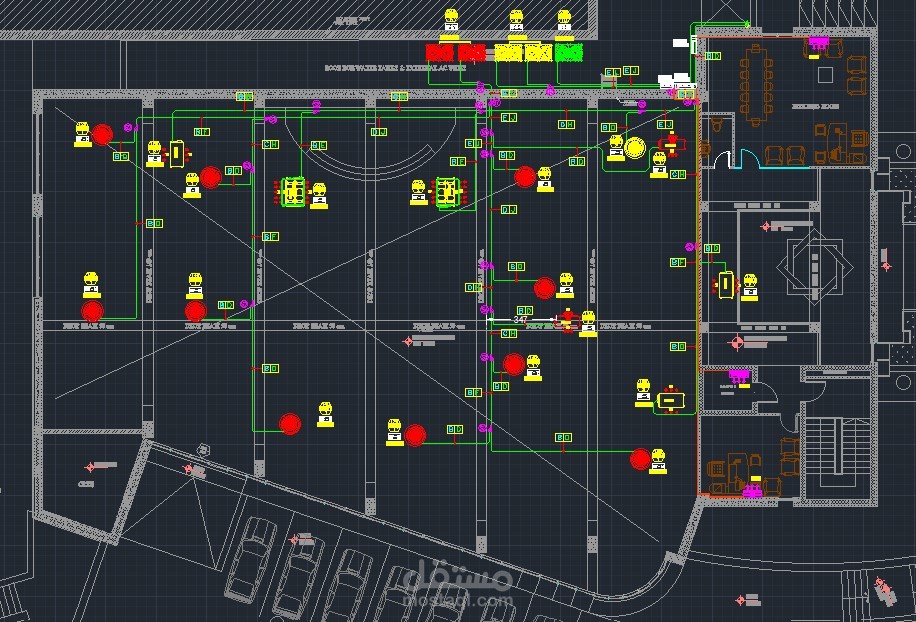Viewport: 916px width, 622px height.
Task: Select the magenta fixture atop the meeting room
Action: click(x=818, y=43)
